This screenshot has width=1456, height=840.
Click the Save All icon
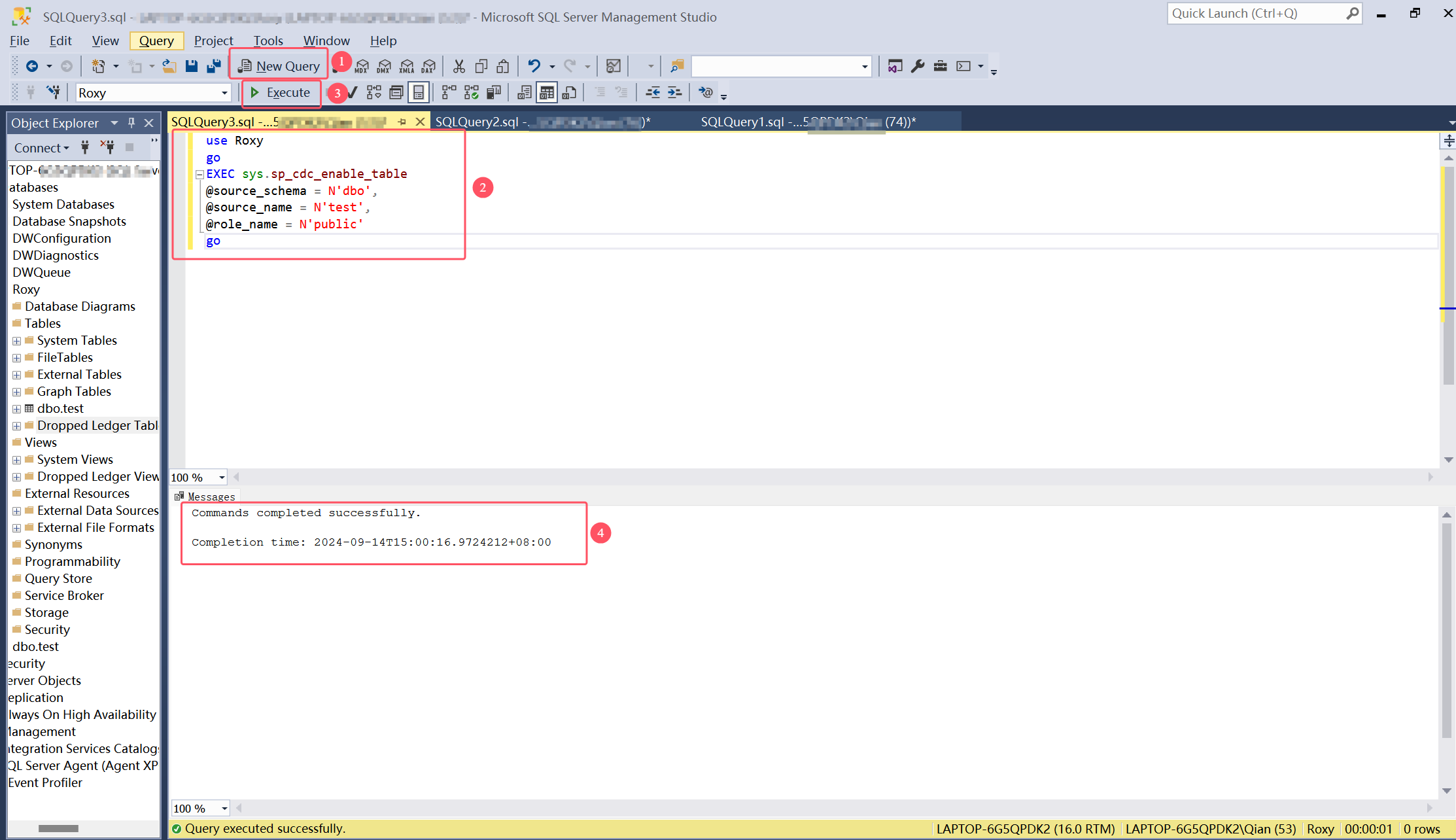point(214,66)
